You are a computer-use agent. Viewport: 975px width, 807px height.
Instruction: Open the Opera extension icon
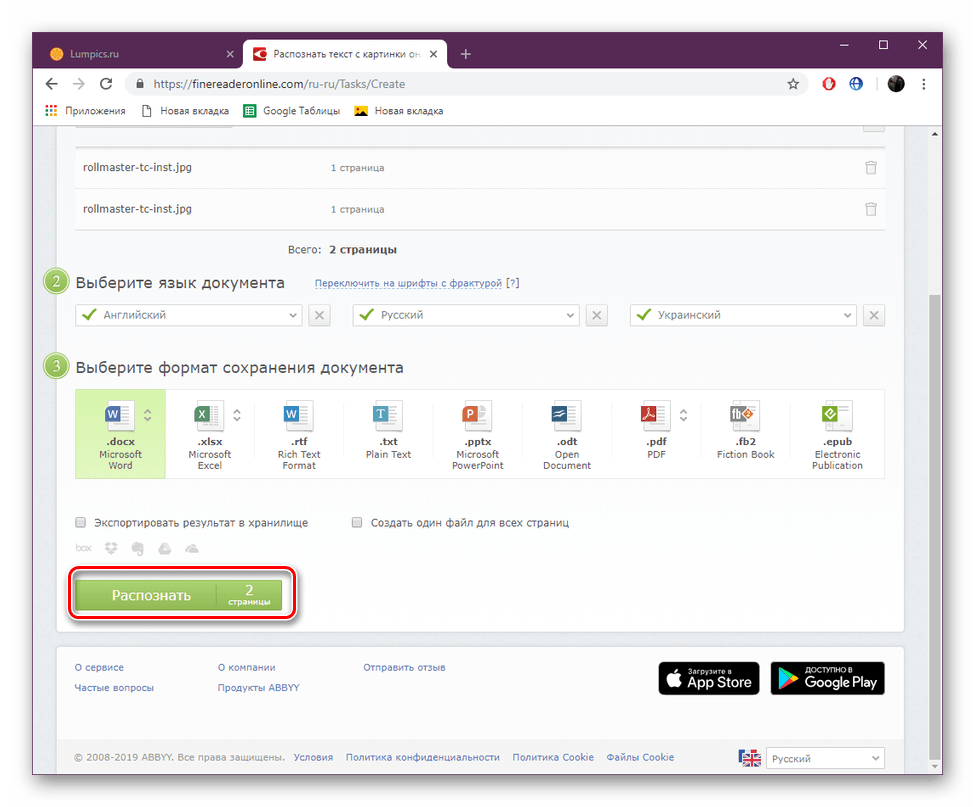tap(828, 84)
